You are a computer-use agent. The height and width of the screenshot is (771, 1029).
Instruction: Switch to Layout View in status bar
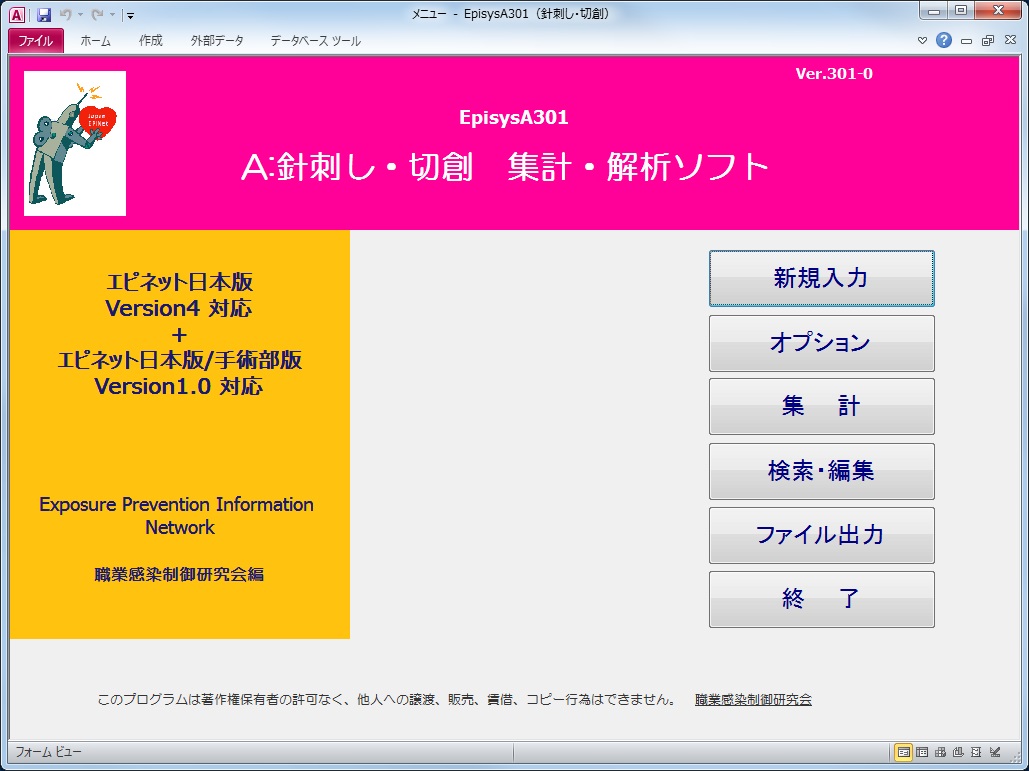pos(976,752)
